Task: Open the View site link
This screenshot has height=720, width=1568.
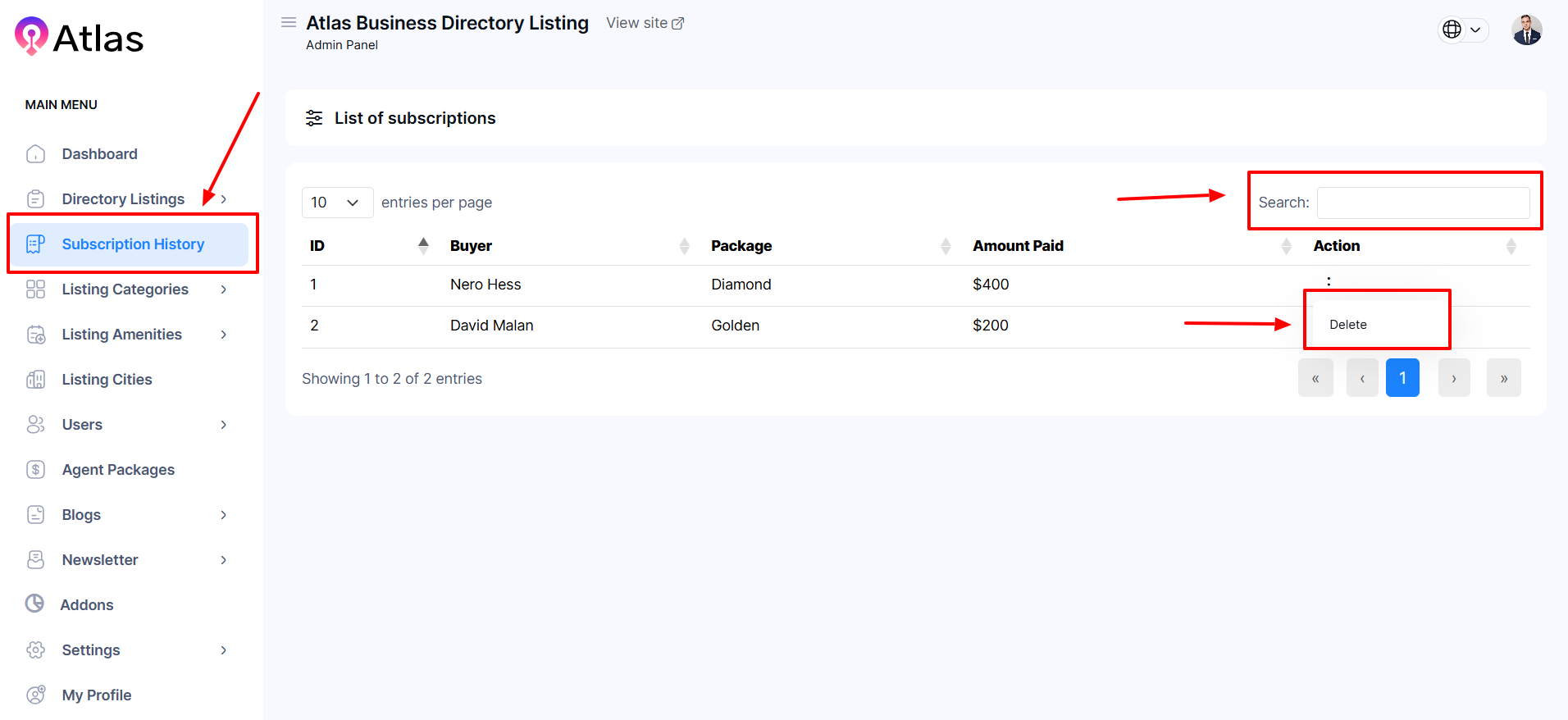Action: coord(645,23)
